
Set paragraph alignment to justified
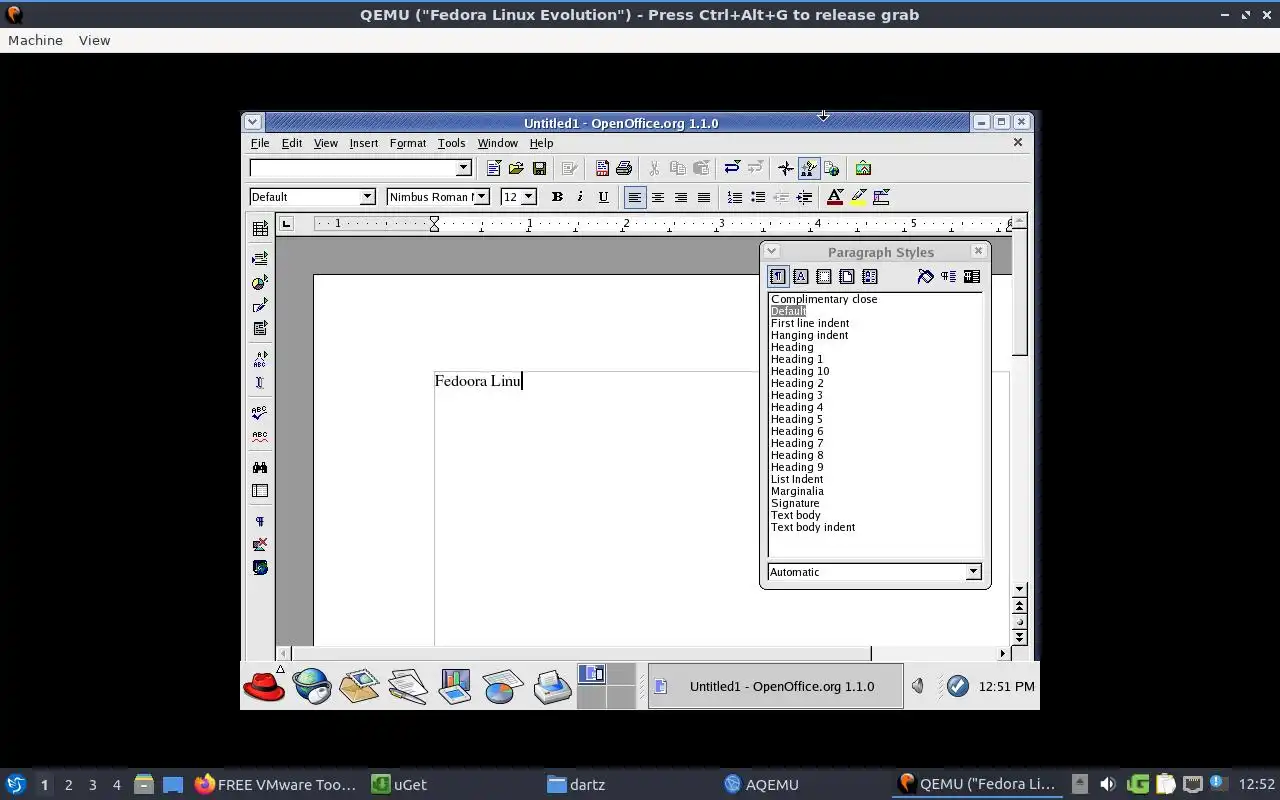tap(704, 197)
